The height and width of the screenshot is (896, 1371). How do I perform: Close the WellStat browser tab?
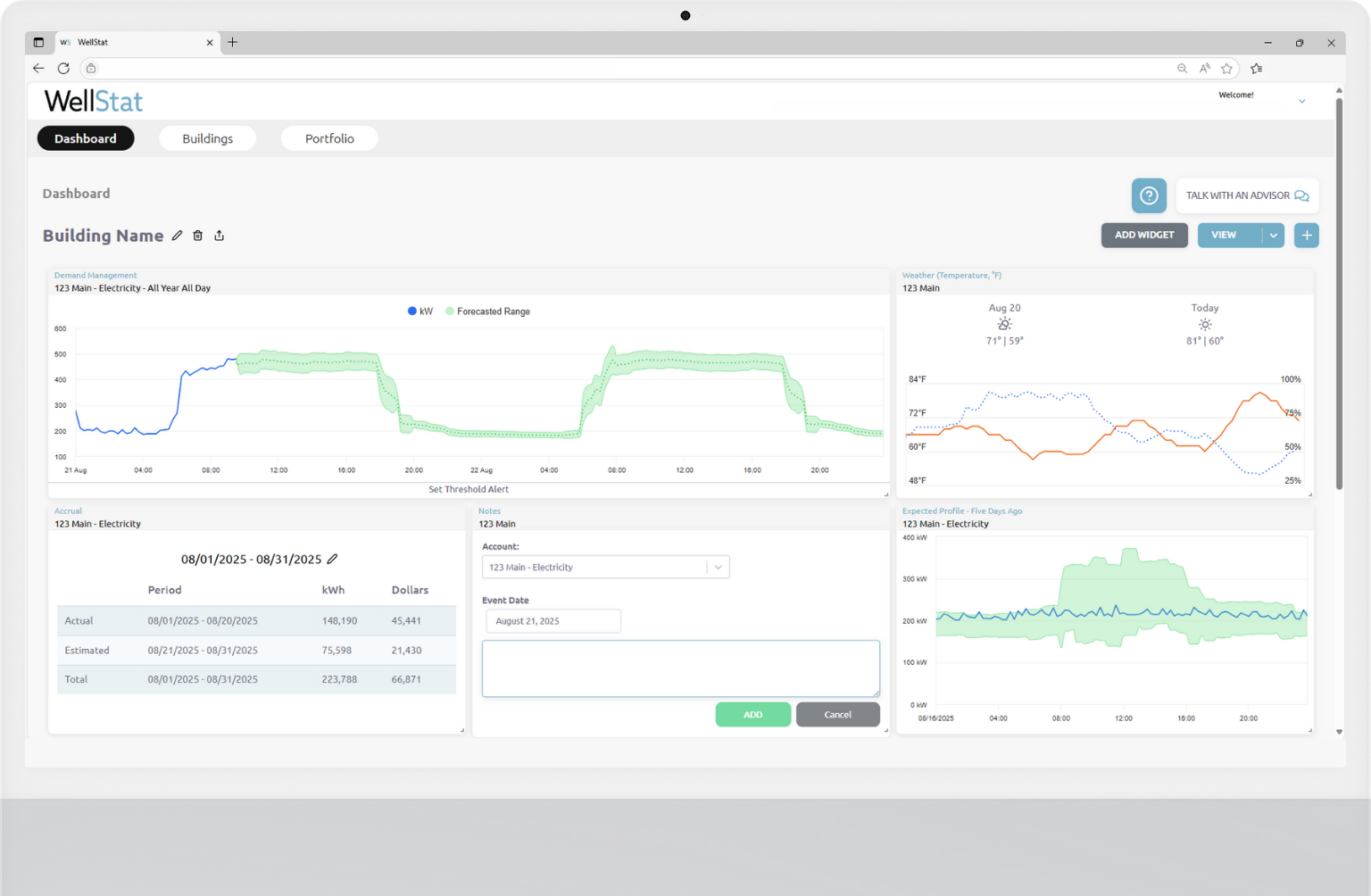pos(210,42)
